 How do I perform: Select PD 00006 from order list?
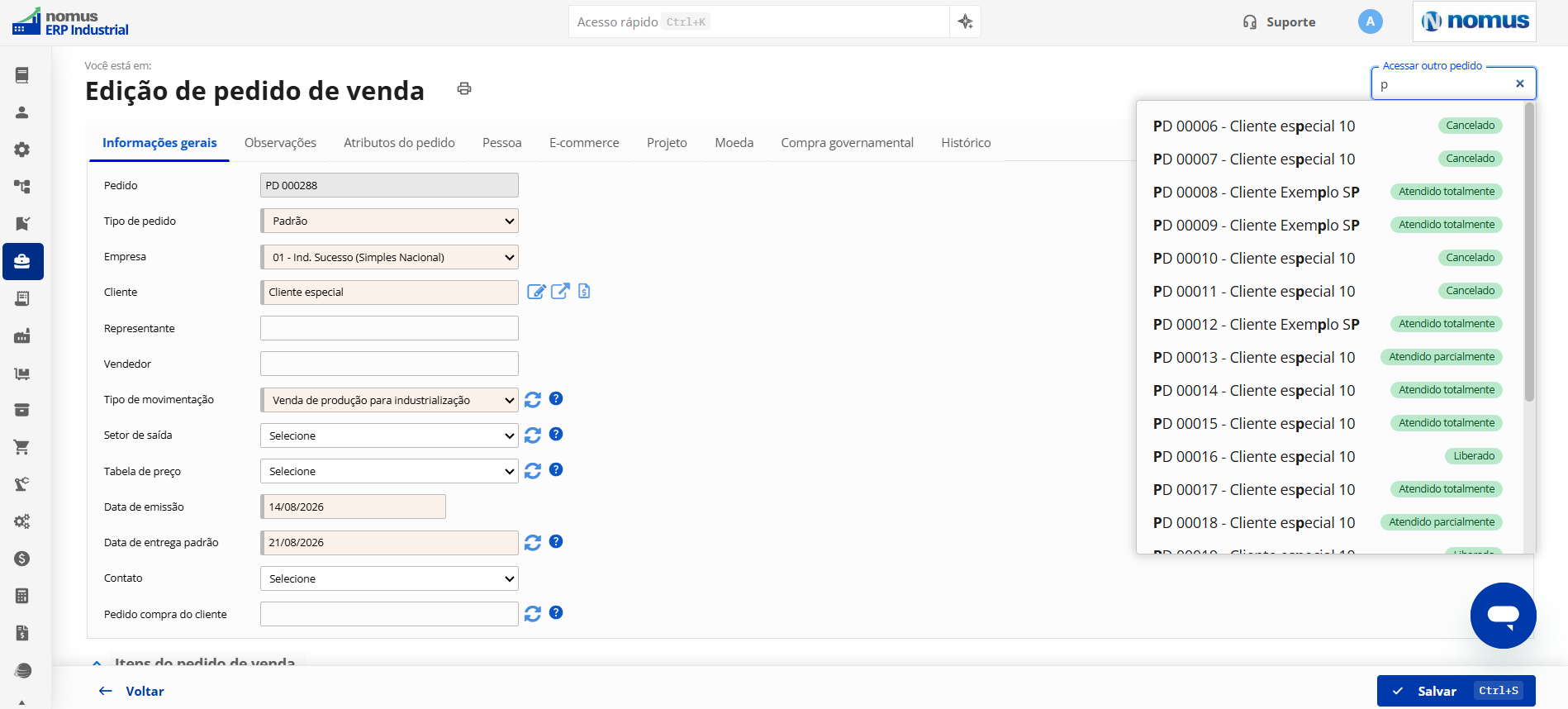[x=1328, y=126]
